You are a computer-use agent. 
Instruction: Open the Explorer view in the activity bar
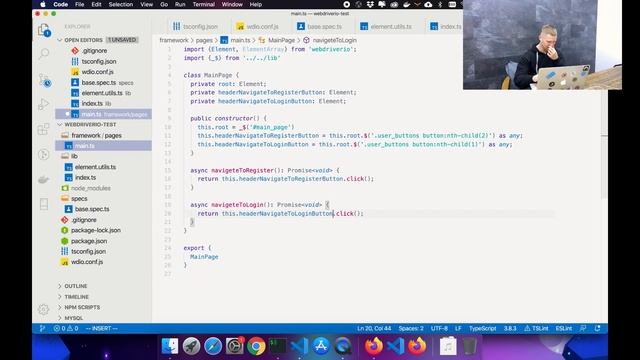click(x=44, y=30)
